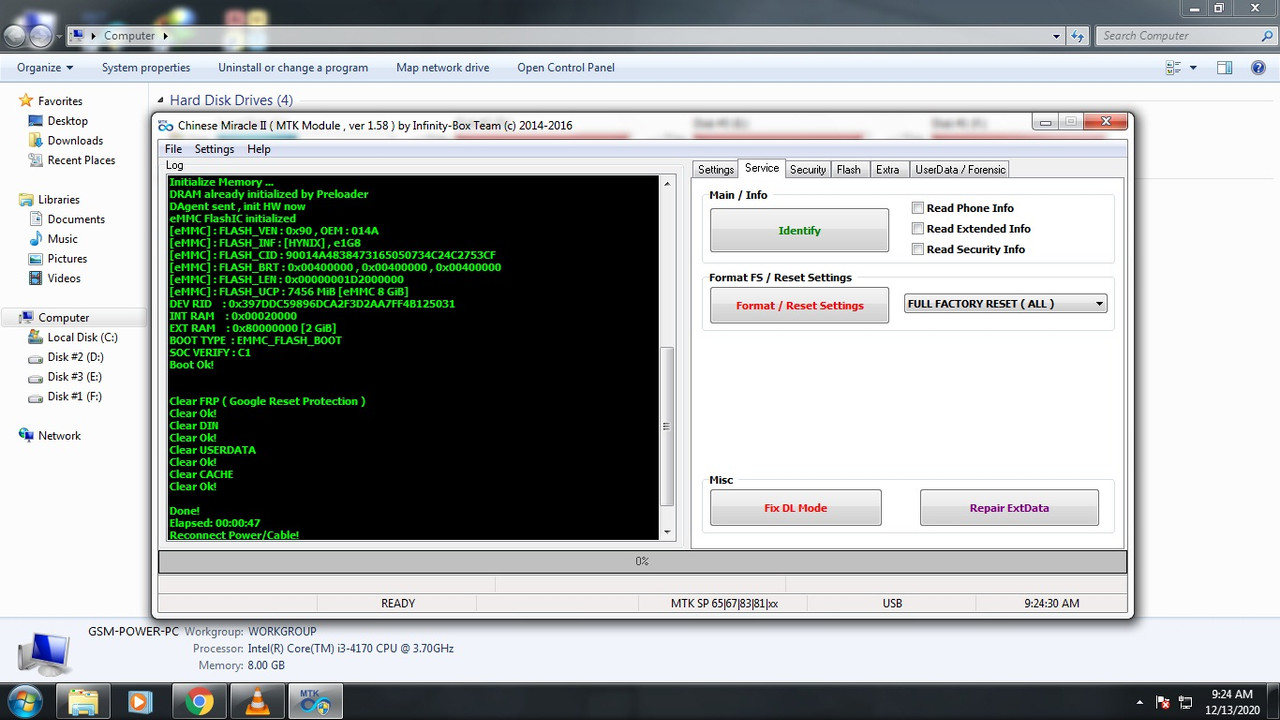This screenshot has height=720, width=1280.
Task: Click the 0% progress bar
Action: [642, 561]
